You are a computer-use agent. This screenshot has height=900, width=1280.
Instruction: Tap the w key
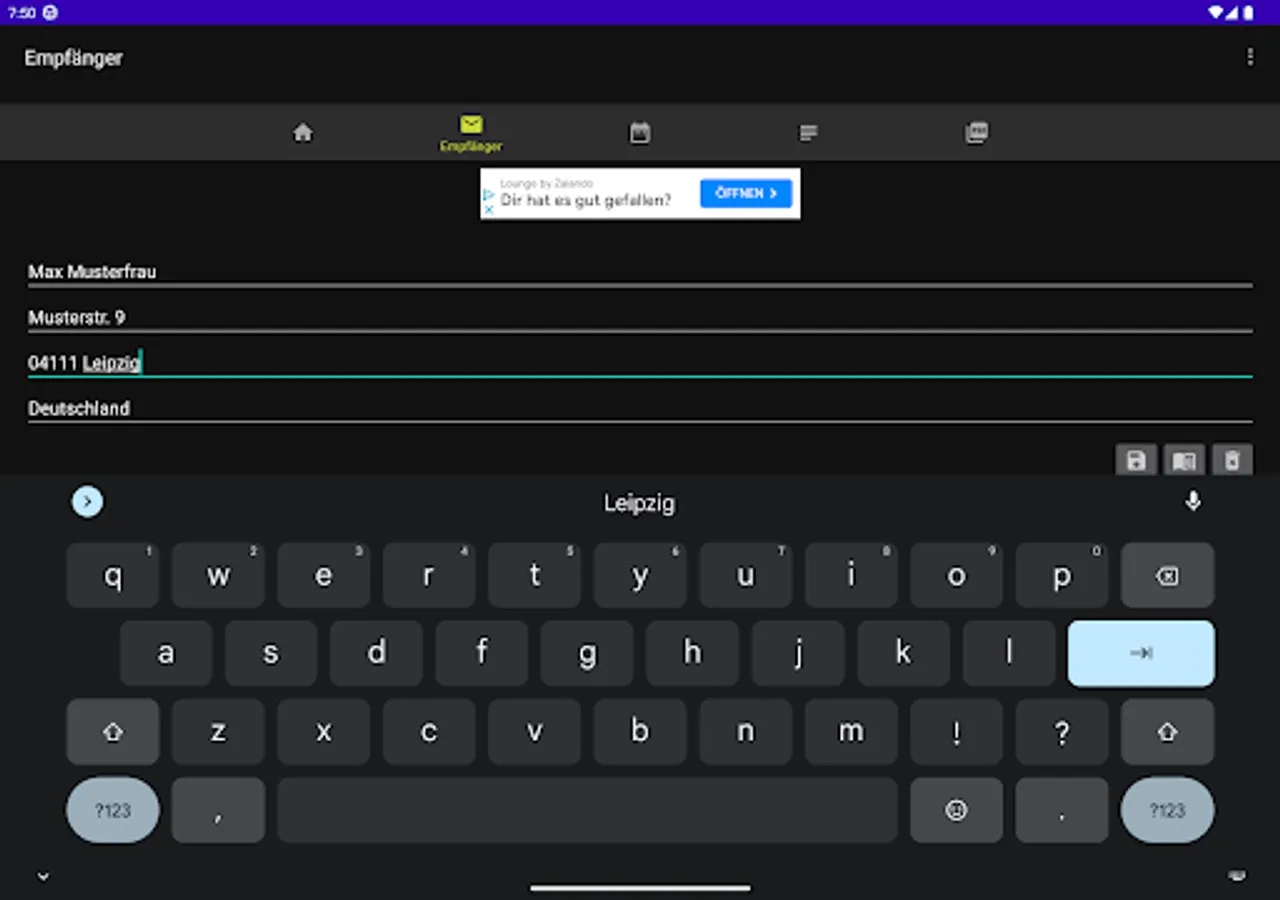(x=218, y=576)
